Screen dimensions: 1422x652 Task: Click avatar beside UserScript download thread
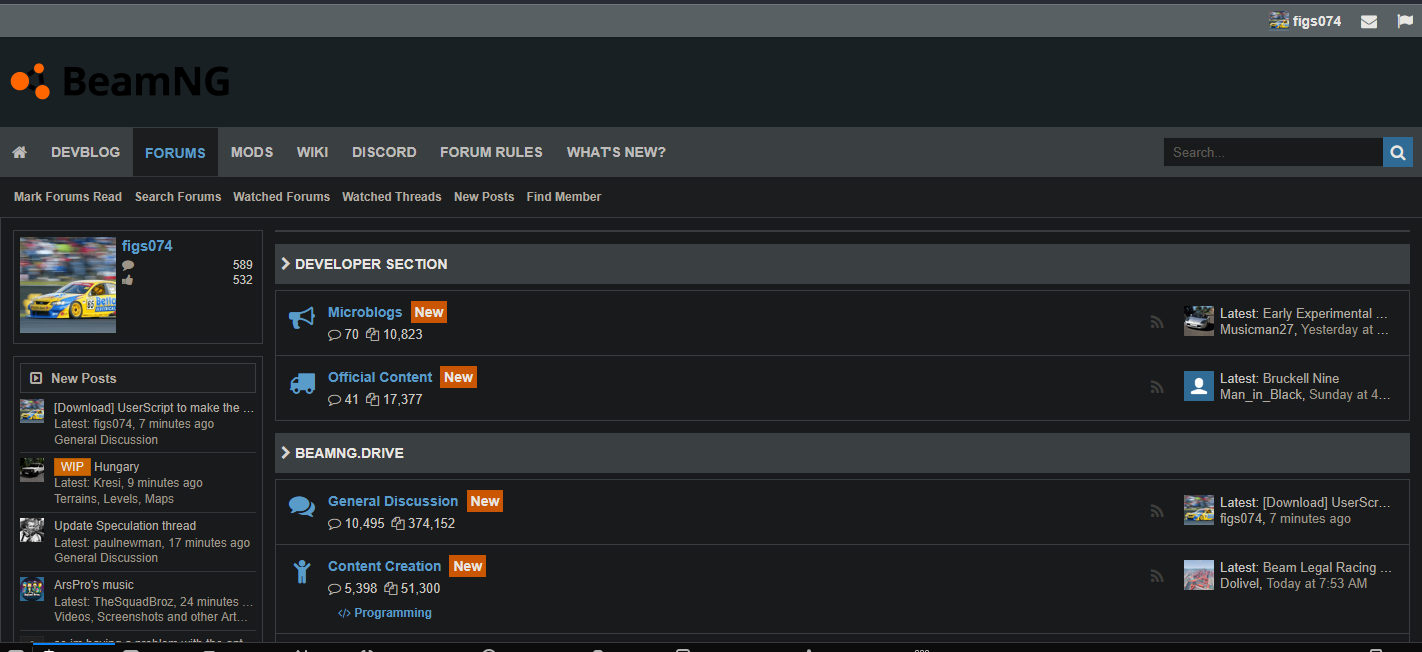pyautogui.click(x=32, y=411)
